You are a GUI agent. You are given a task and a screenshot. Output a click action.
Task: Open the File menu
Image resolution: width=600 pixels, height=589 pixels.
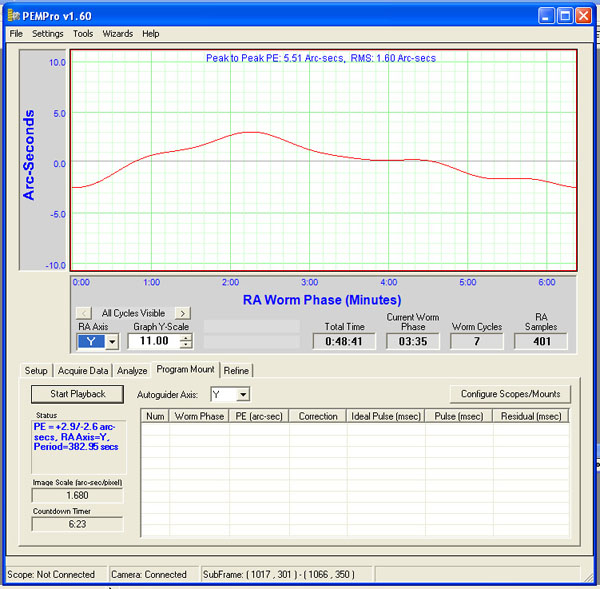[x=16, y=33]
